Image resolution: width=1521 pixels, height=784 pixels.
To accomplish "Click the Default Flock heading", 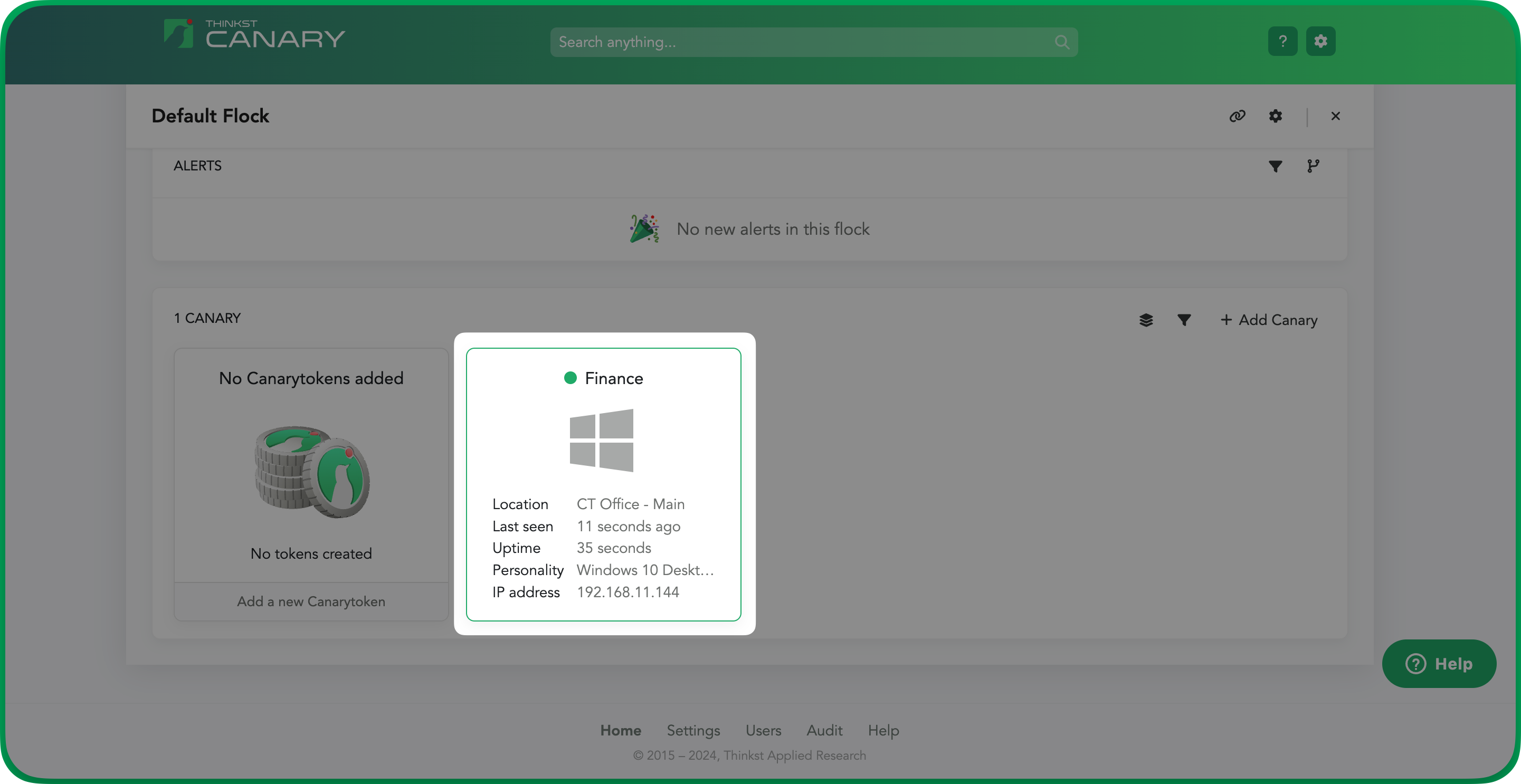I will pos(210,116).
